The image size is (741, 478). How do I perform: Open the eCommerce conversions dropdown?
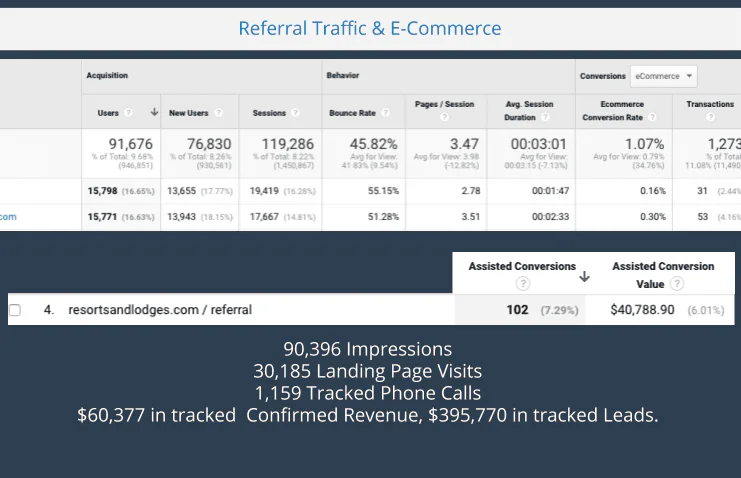pyautogui.click(x=663, y=76)
